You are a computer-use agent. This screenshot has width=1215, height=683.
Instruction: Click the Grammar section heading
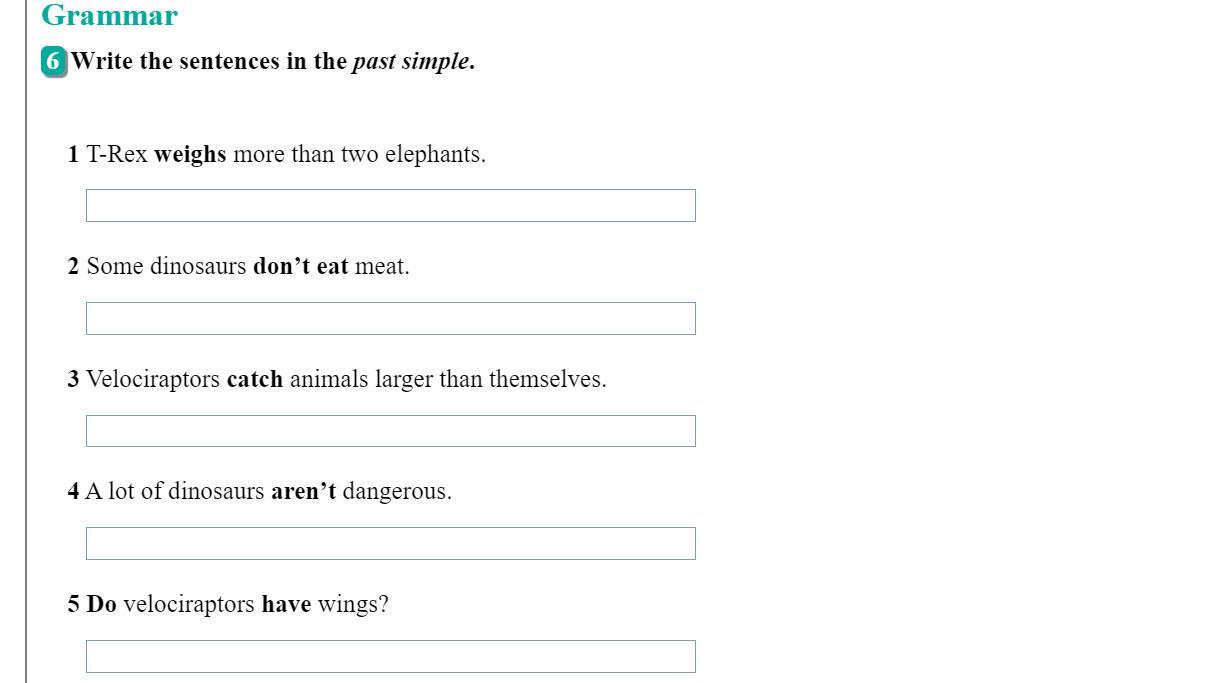[109, 16]
